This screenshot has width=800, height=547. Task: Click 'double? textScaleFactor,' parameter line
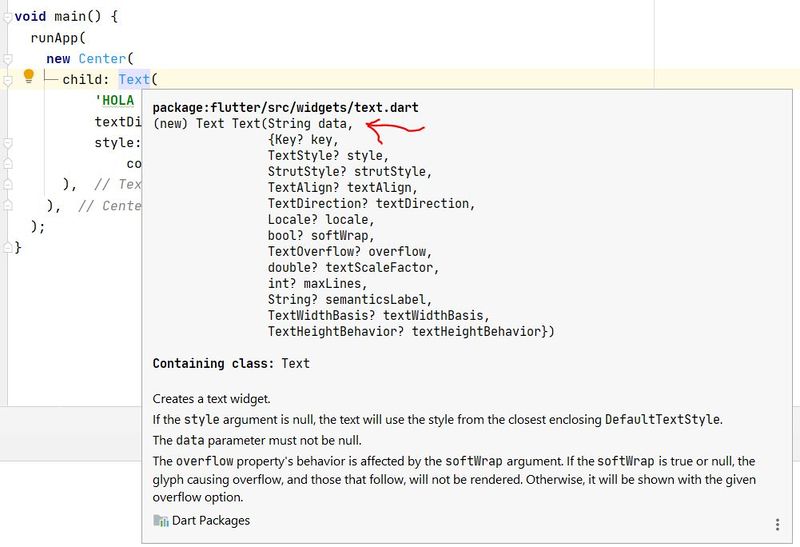(353, 268)
